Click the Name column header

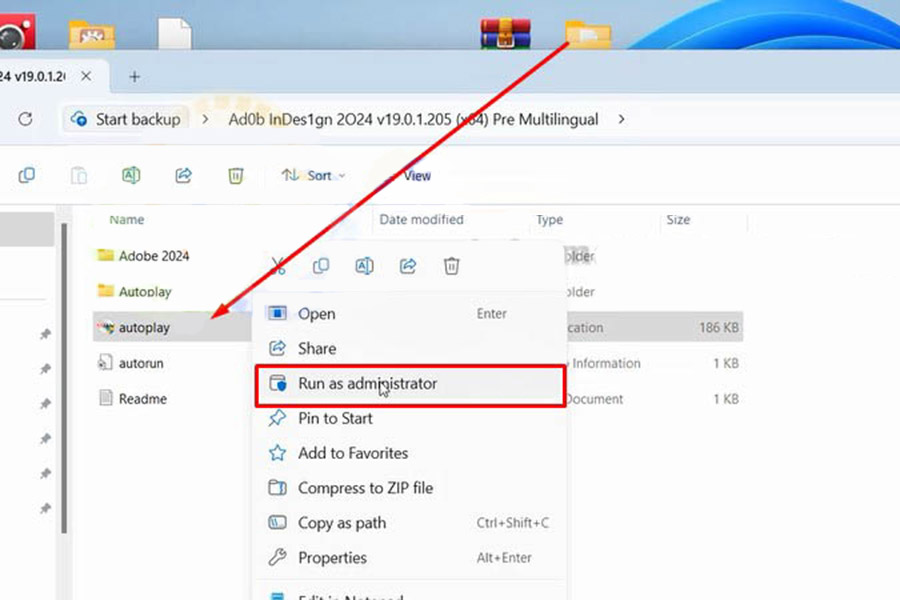(x=127, y=220)
